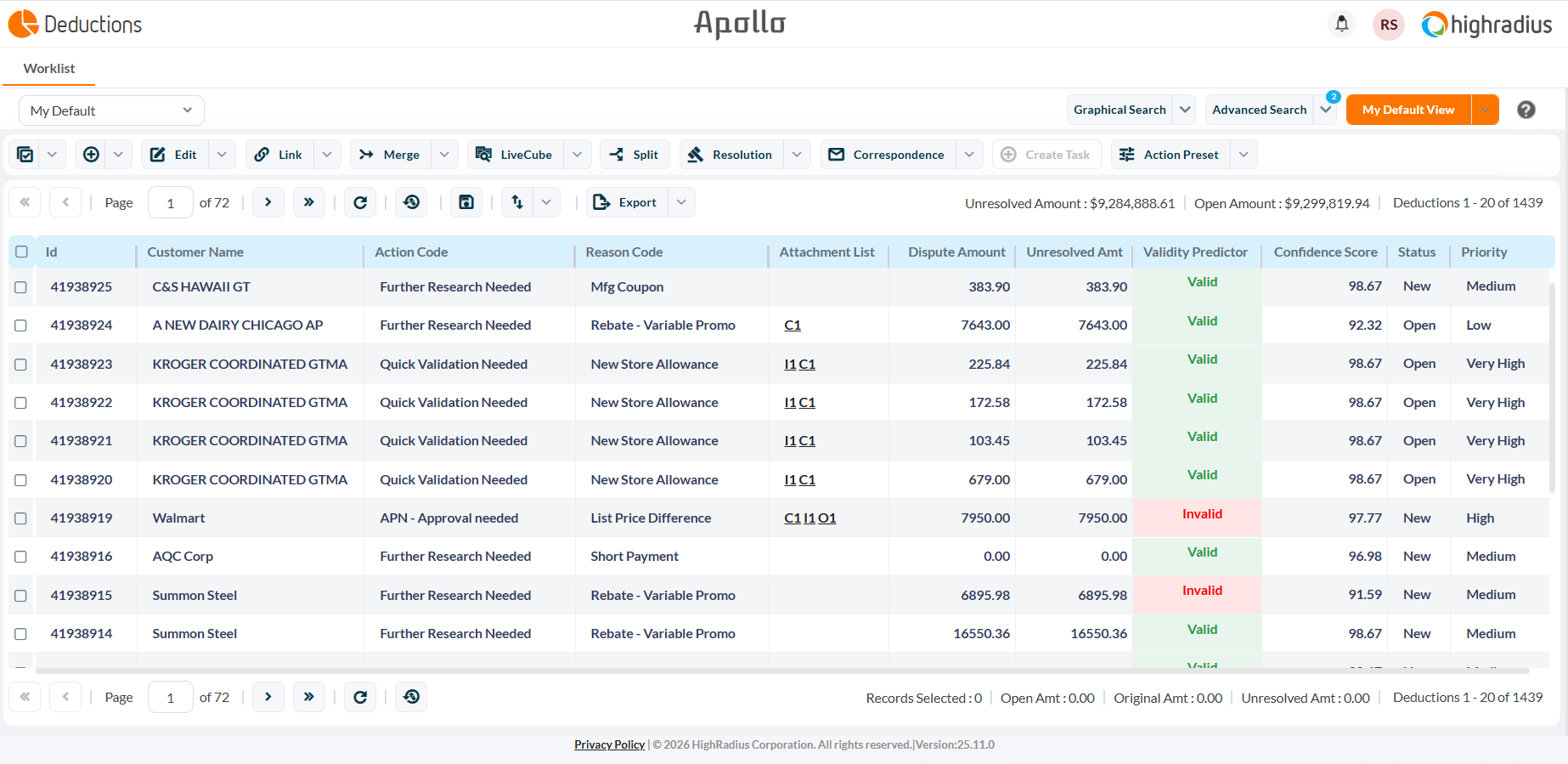Click the save disk icon in pagination bar

coord(466,202)
